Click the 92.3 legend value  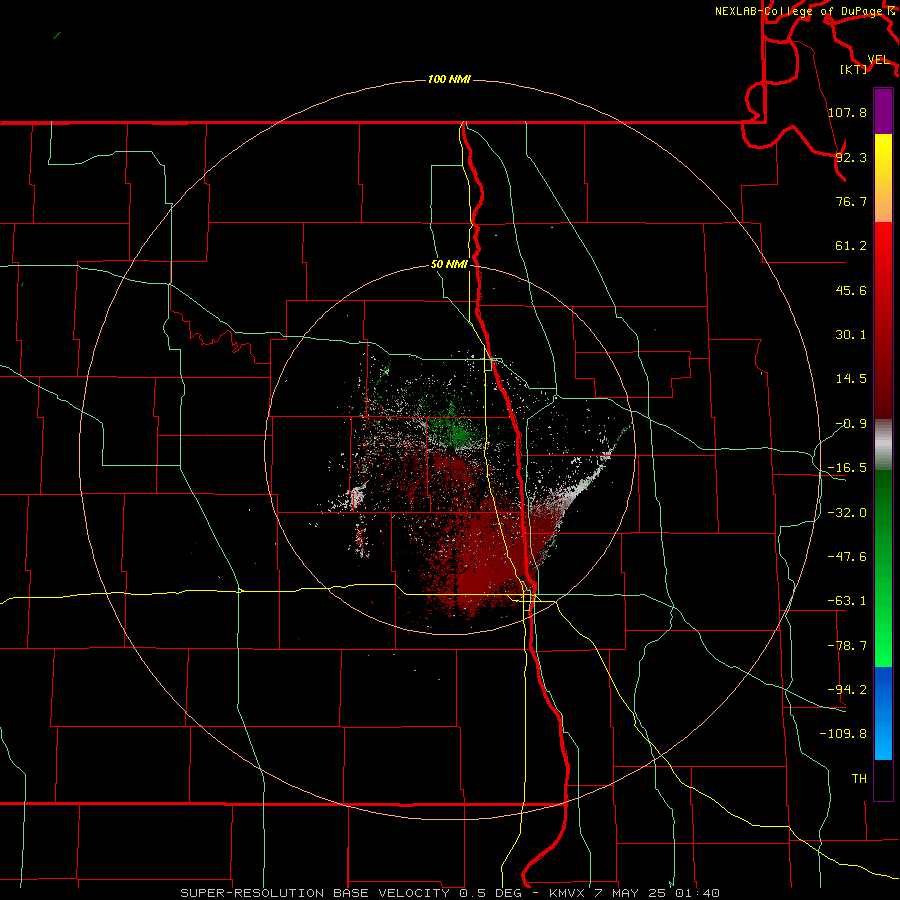(x=851, y=157)
